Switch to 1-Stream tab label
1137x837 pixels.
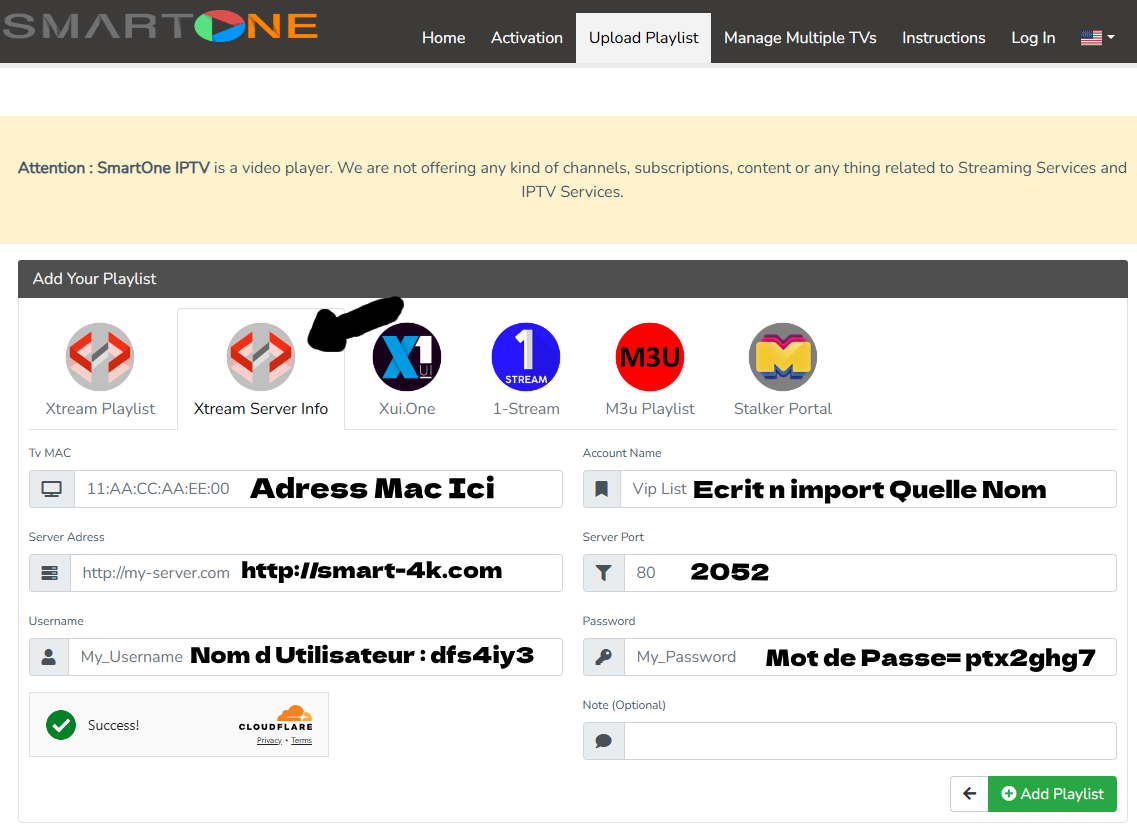pos(526,409)
